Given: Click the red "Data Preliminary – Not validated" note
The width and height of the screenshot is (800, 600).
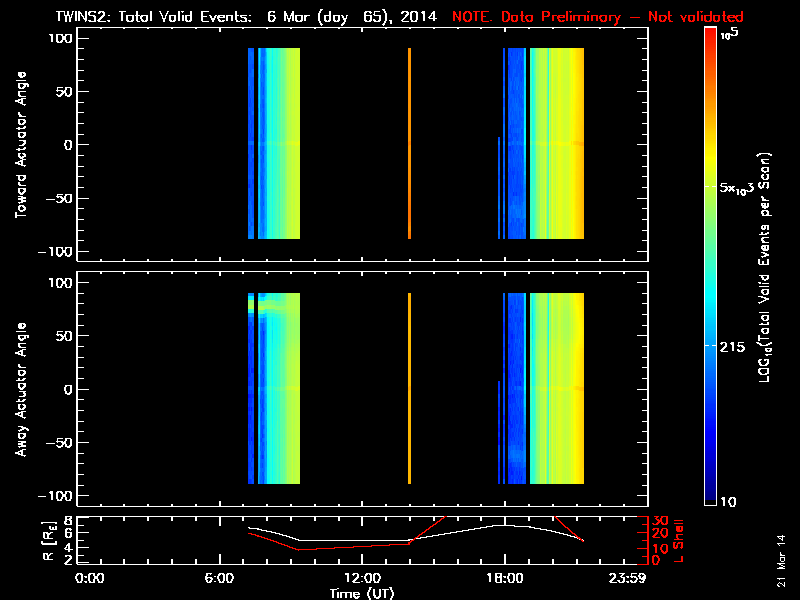Looking at the screenshot, I should 597,17.
